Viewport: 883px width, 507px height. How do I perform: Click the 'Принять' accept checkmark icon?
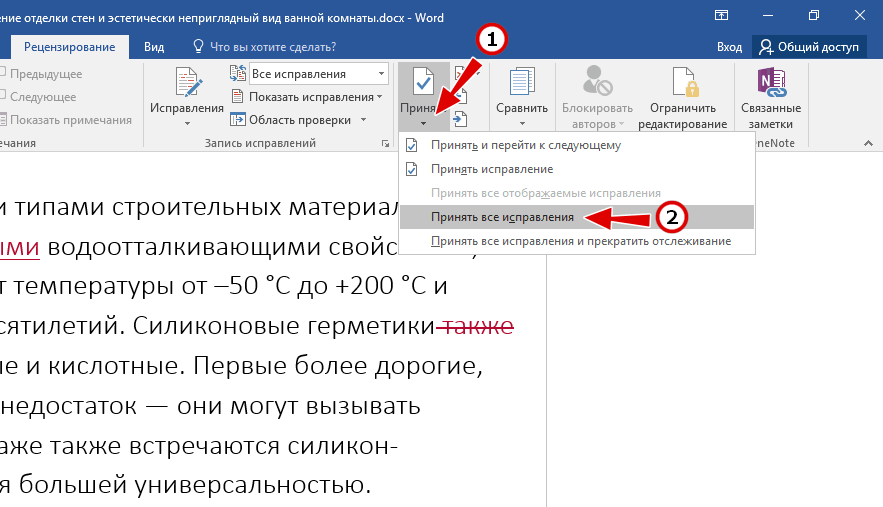[423, 82]
